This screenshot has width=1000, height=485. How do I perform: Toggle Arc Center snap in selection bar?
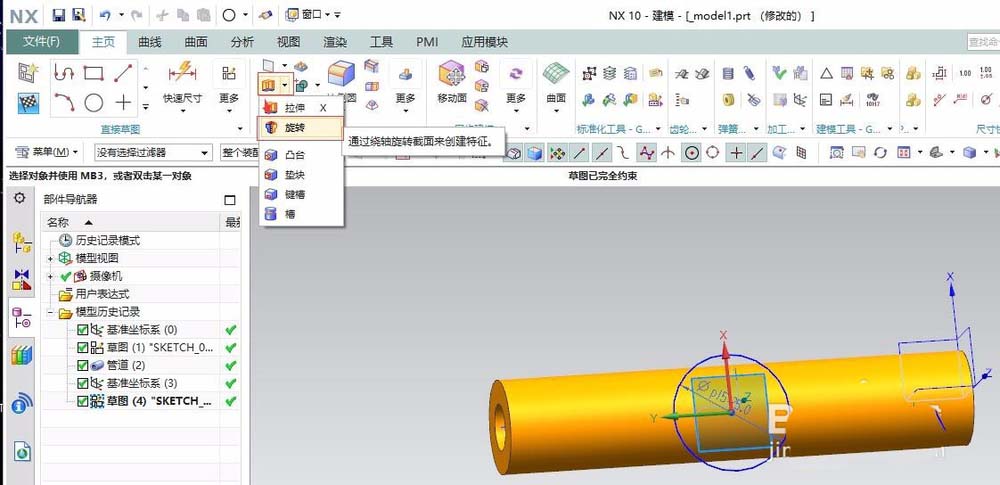pyautogui.click(x=691, y=153)
